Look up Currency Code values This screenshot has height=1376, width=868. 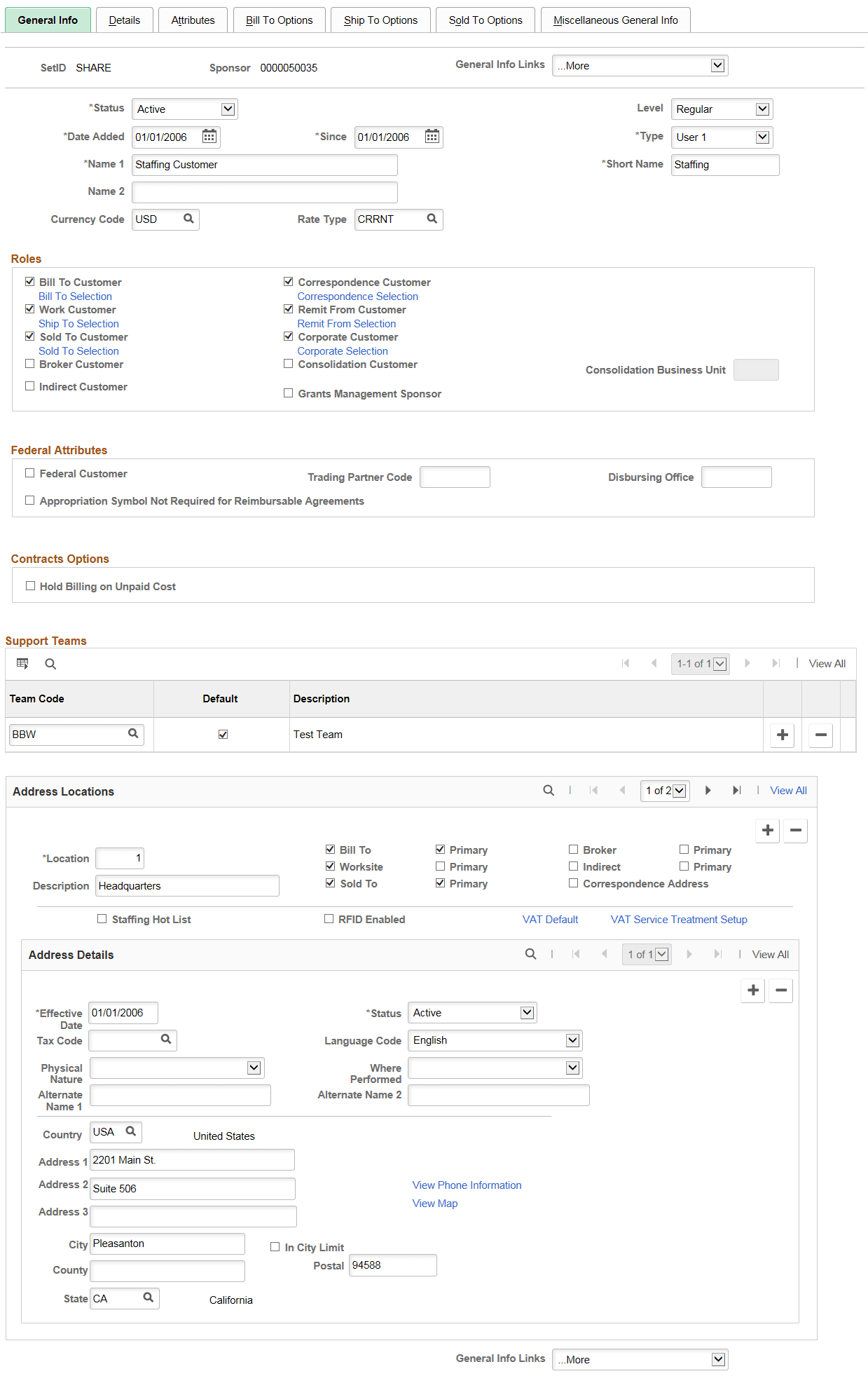188,219
